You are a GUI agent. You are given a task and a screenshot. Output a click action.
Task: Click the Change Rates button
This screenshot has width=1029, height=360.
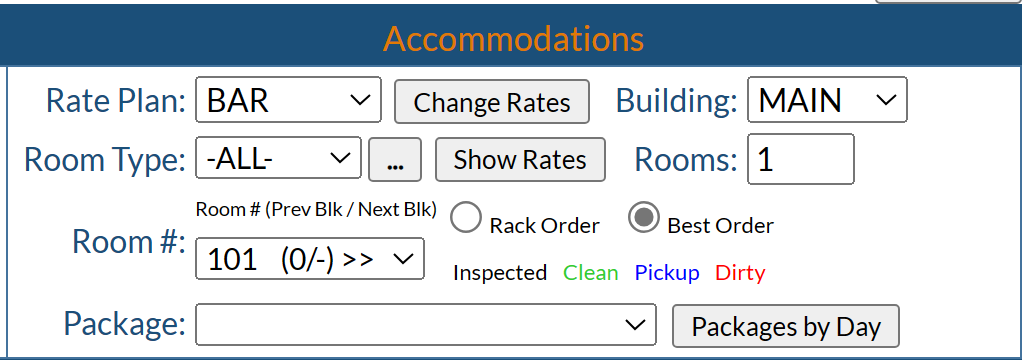click(x=492, y=102)
